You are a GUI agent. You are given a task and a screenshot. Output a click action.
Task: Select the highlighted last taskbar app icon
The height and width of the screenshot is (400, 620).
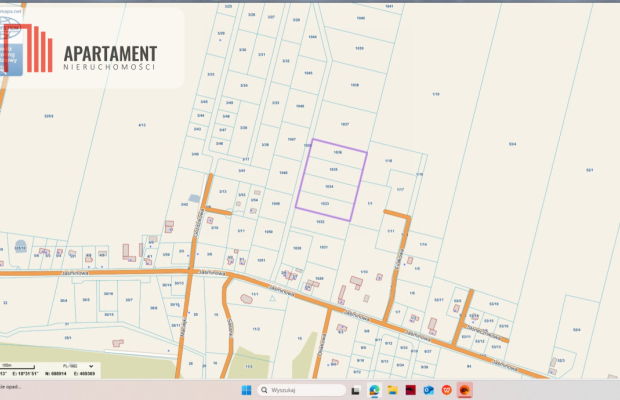click(x=465, y=388)
